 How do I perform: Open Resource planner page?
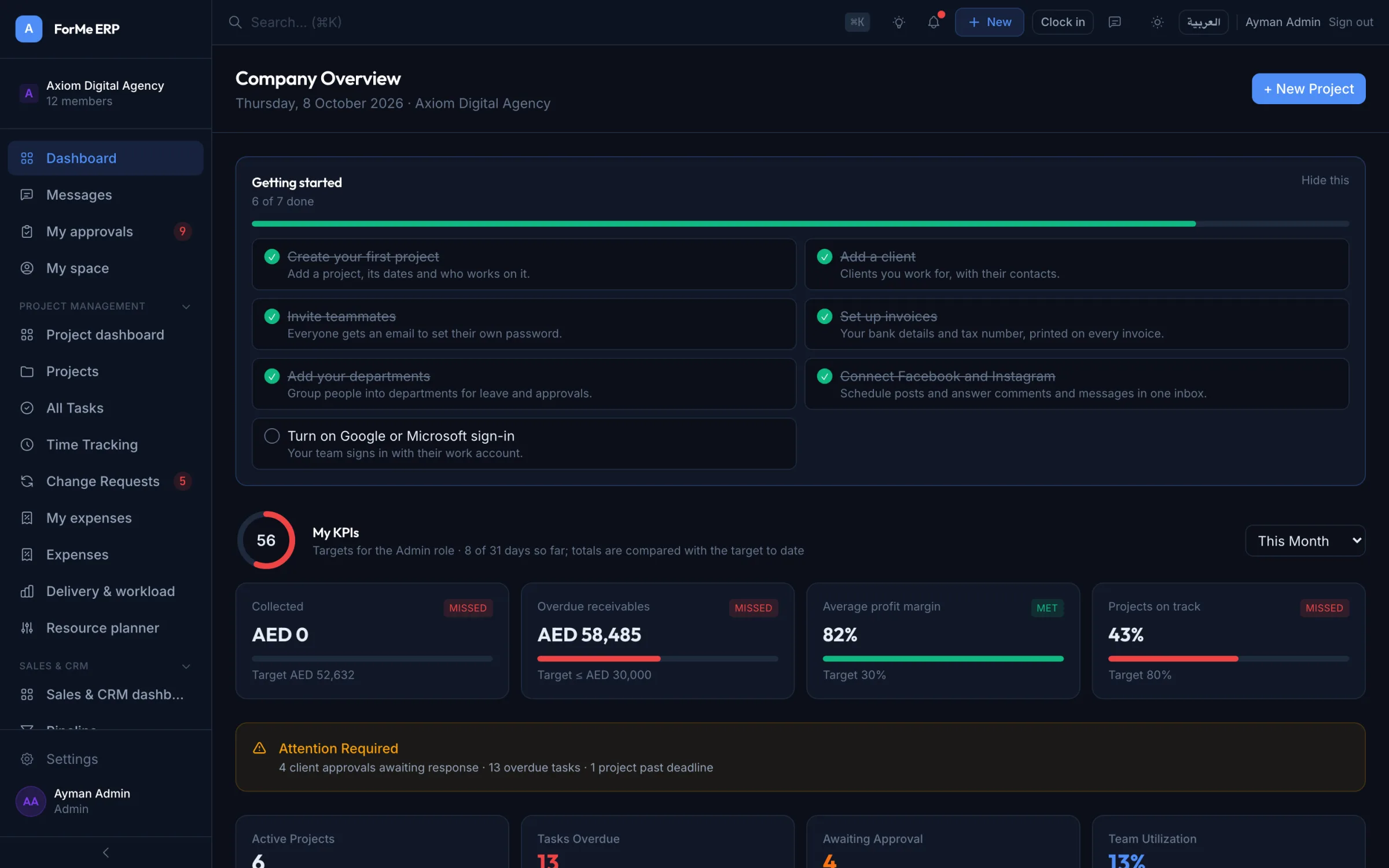point(106,628)
